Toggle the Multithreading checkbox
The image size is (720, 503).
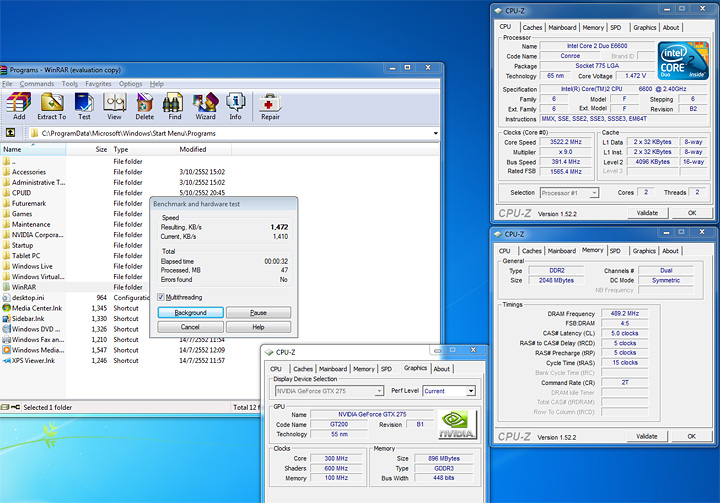(x=161, y=297)
